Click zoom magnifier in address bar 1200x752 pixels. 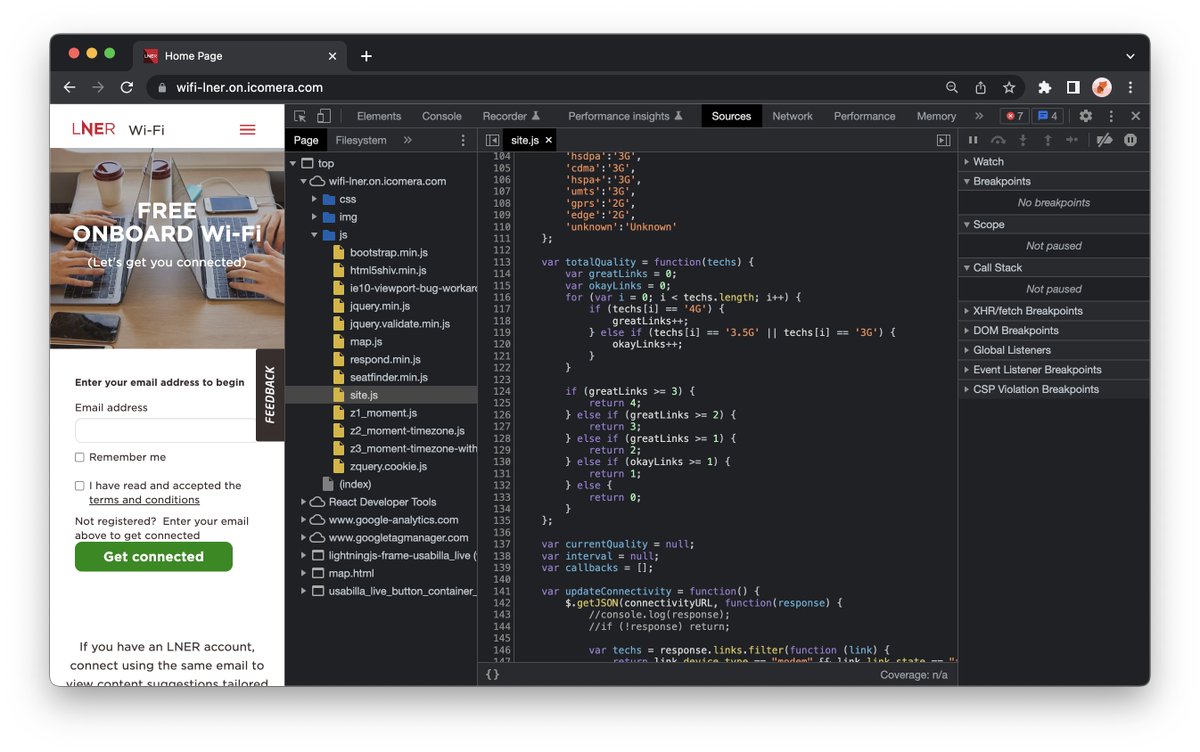(x=952, y=88)
